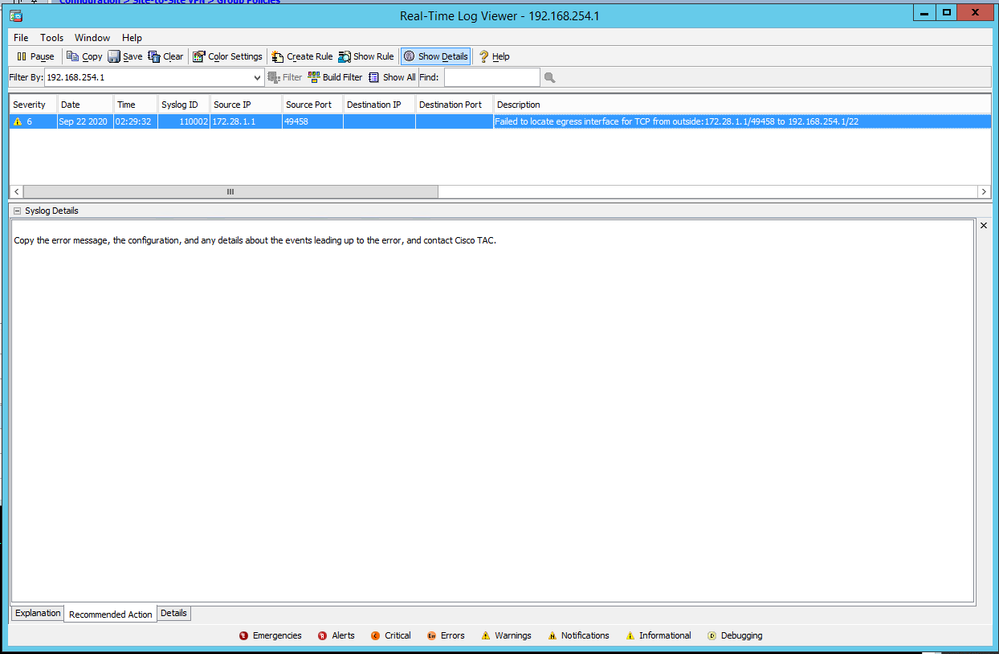The height and width of the screenshot is (654, 999).
Task: Click the Errors severity legend icon
Action: (431, 636)
